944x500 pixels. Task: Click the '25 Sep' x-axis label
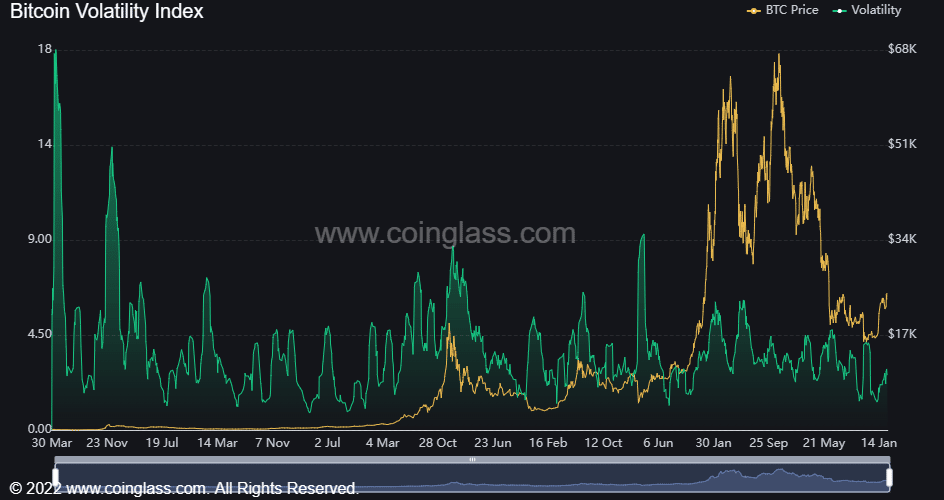[768, 443]
